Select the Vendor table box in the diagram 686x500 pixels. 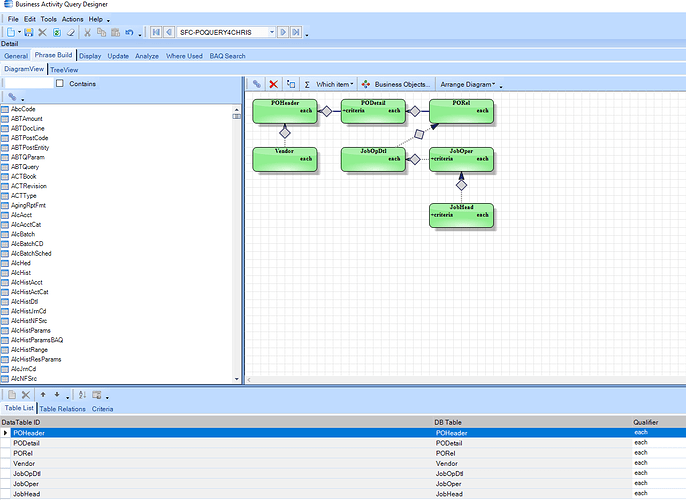coord(285,159)
